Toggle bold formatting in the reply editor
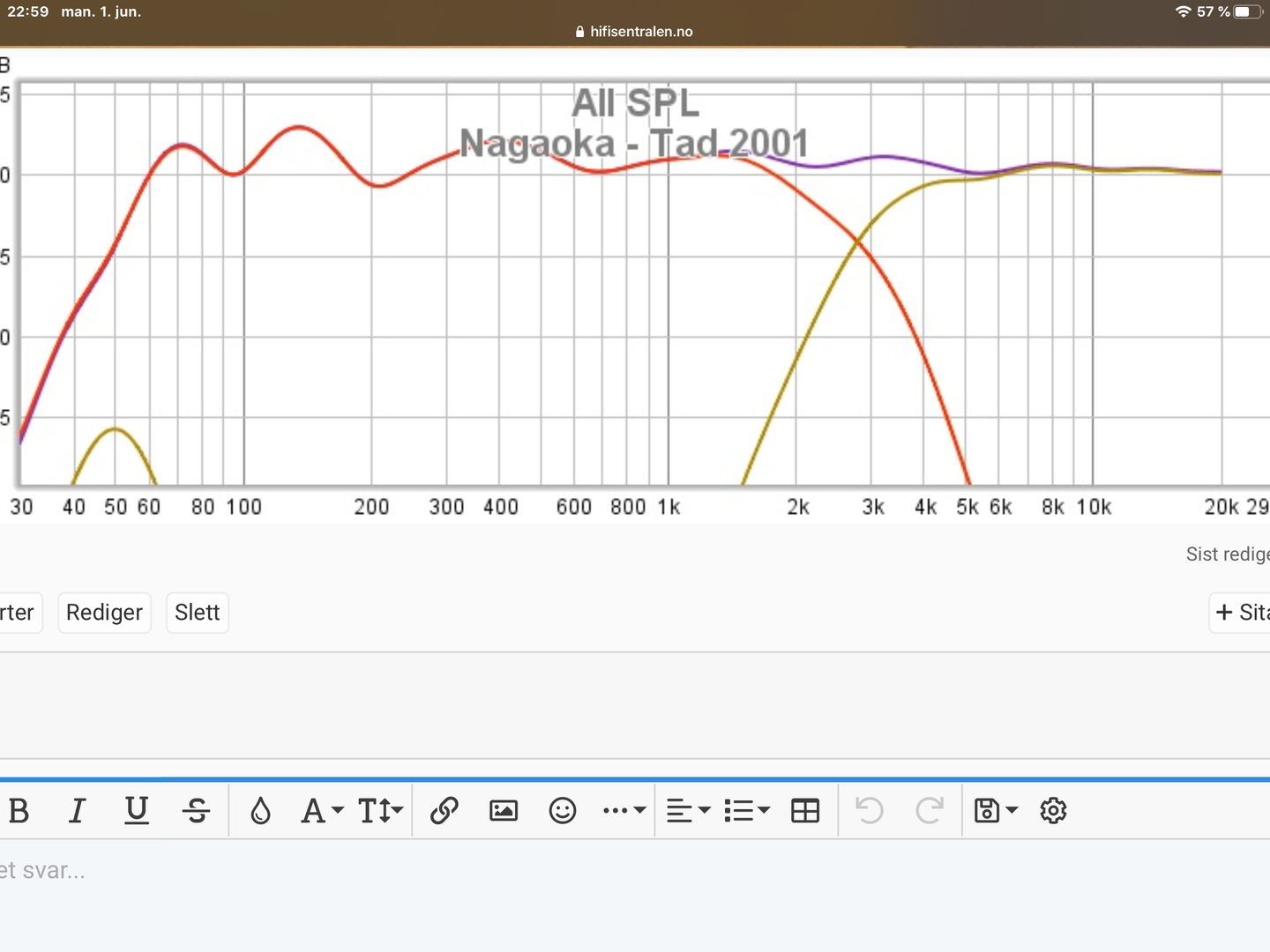This screenshot has width=1270, height=952. [x=19, y=810]
